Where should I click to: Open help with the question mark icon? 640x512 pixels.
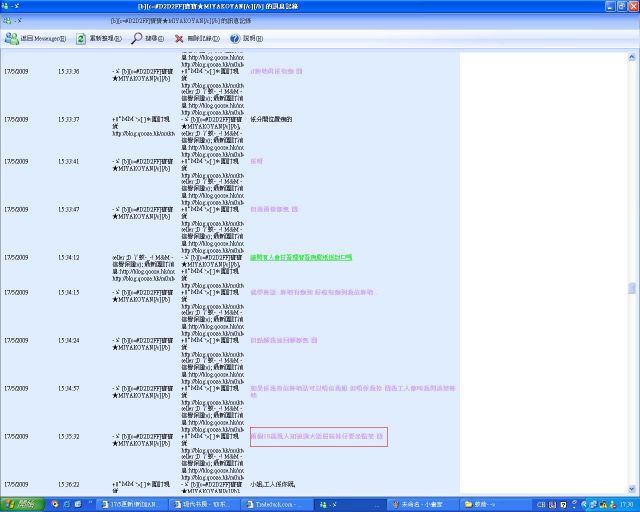pyautogui.click(x=235, y=38)
